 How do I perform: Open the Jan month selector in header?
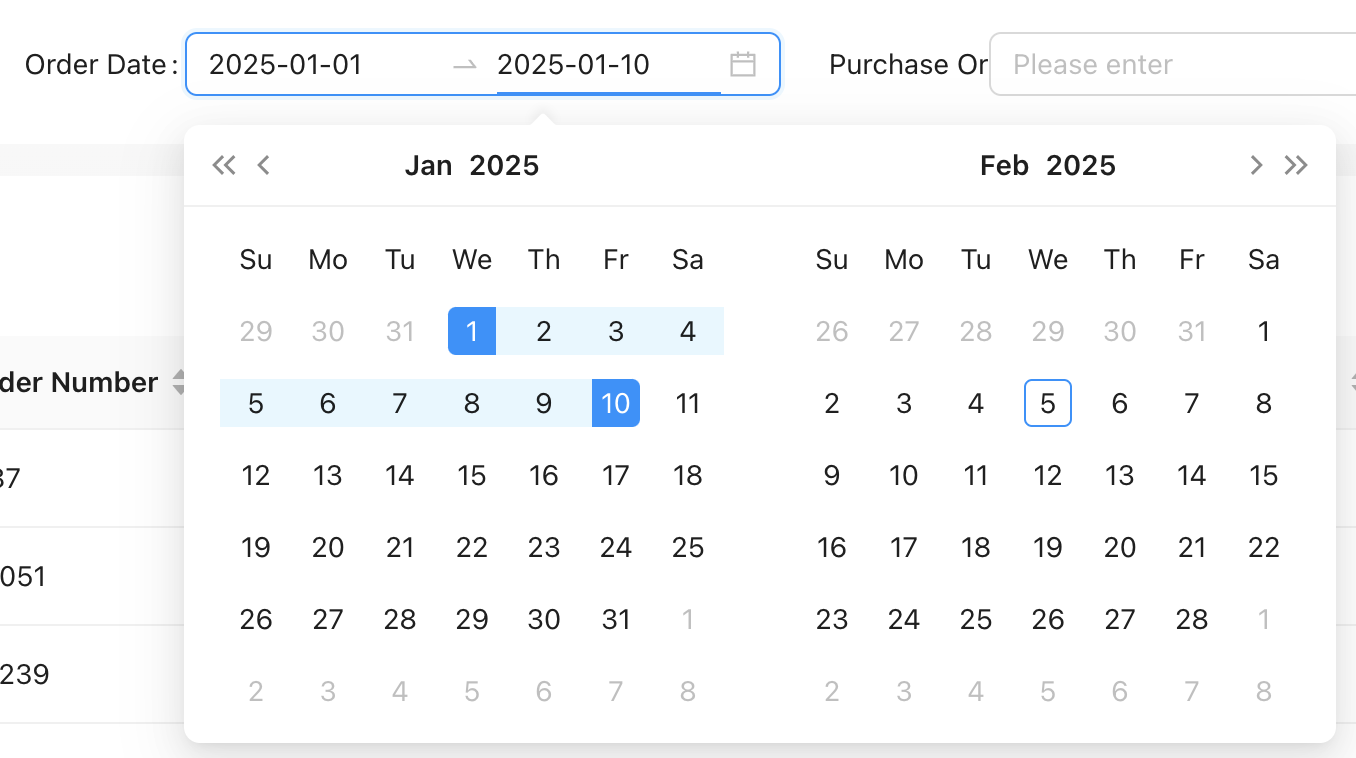428,166
